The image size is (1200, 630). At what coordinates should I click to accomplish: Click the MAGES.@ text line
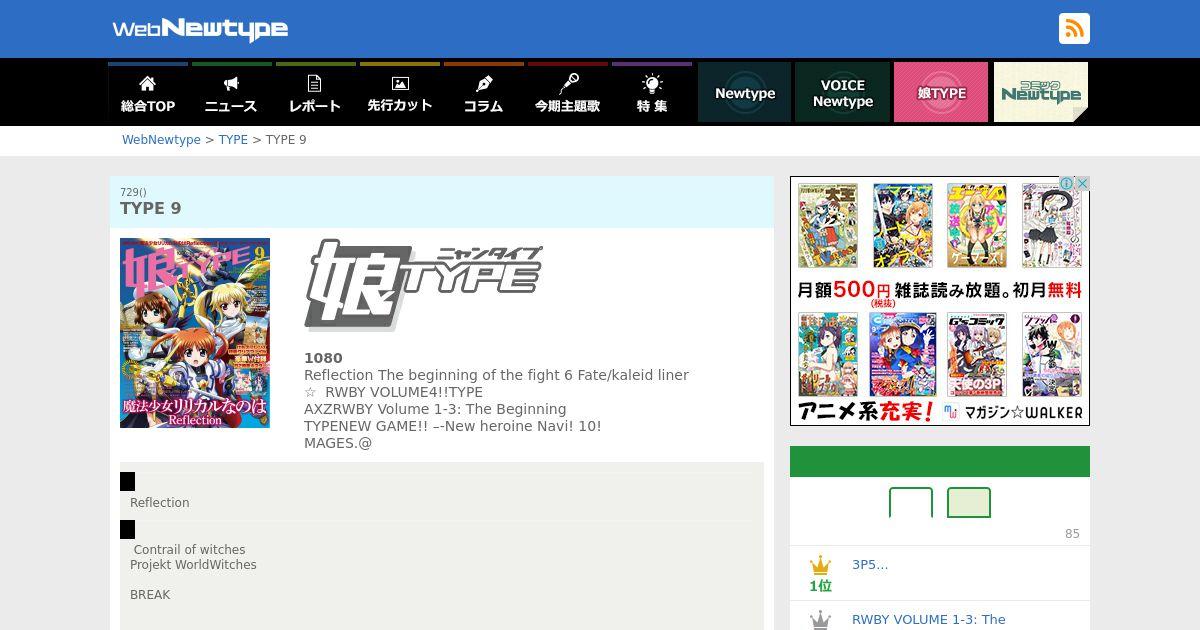(338, 443)
